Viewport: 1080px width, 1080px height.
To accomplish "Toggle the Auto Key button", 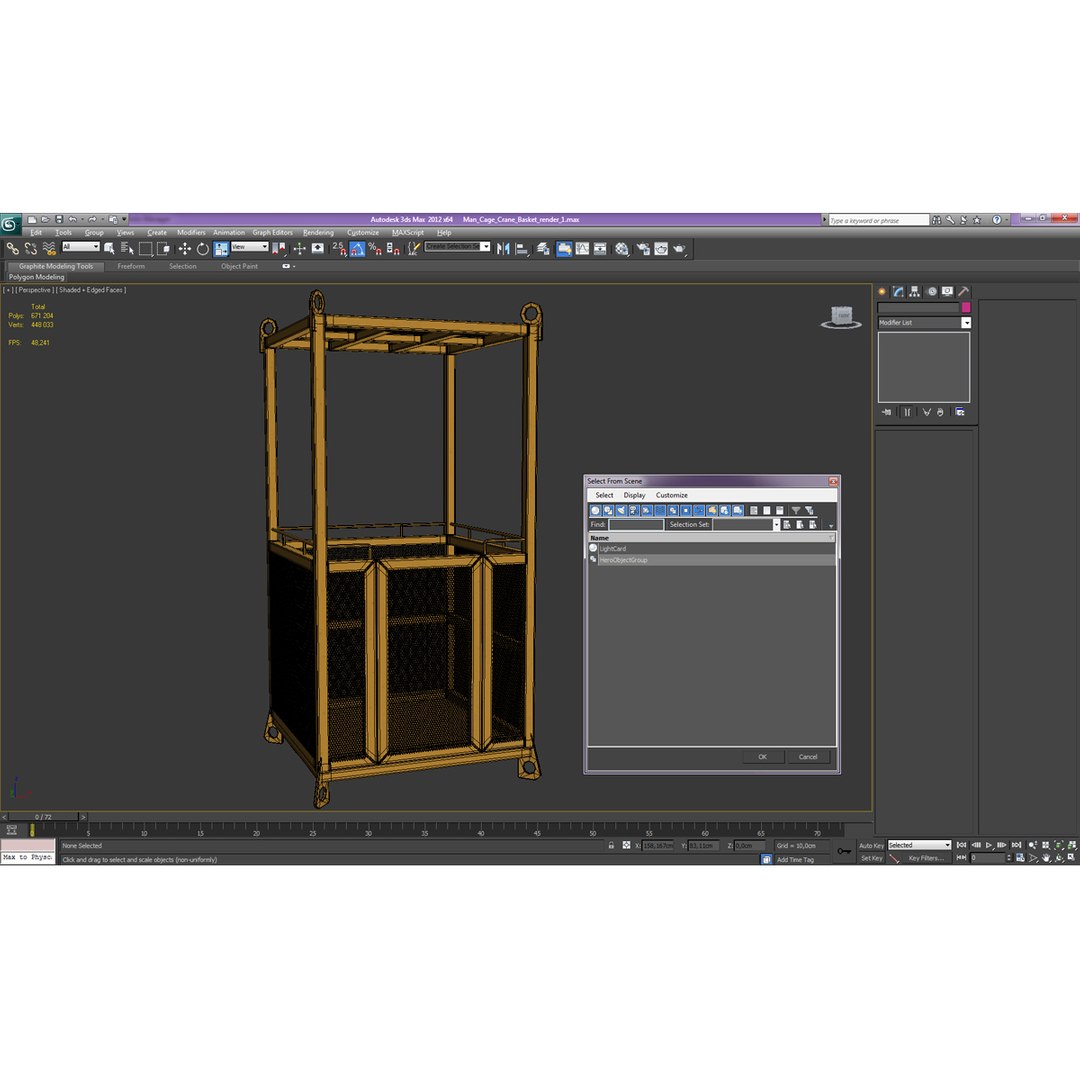I will (x=871, y=845).
